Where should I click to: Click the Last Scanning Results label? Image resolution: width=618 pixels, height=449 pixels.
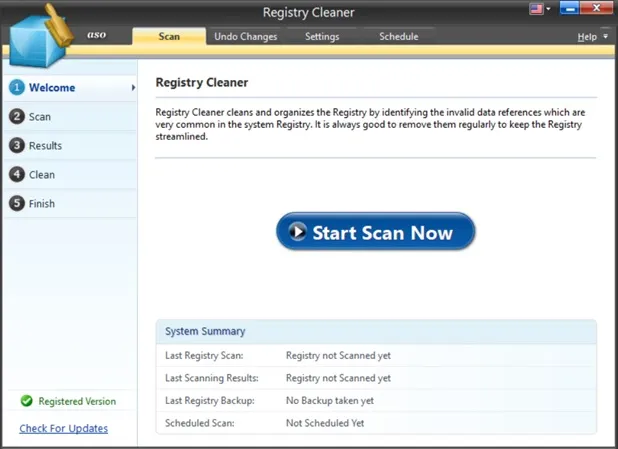pyautogui.click(x=212, y=378)
